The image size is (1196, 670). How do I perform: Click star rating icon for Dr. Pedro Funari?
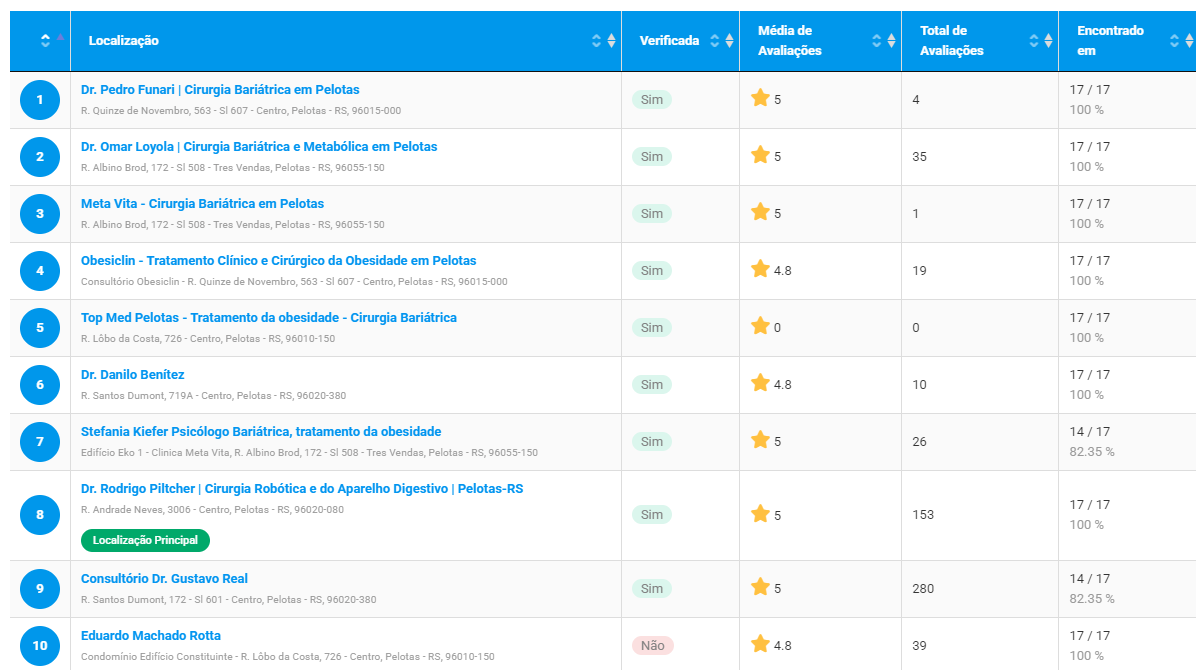pyautogui.click(x=760, y=98)
